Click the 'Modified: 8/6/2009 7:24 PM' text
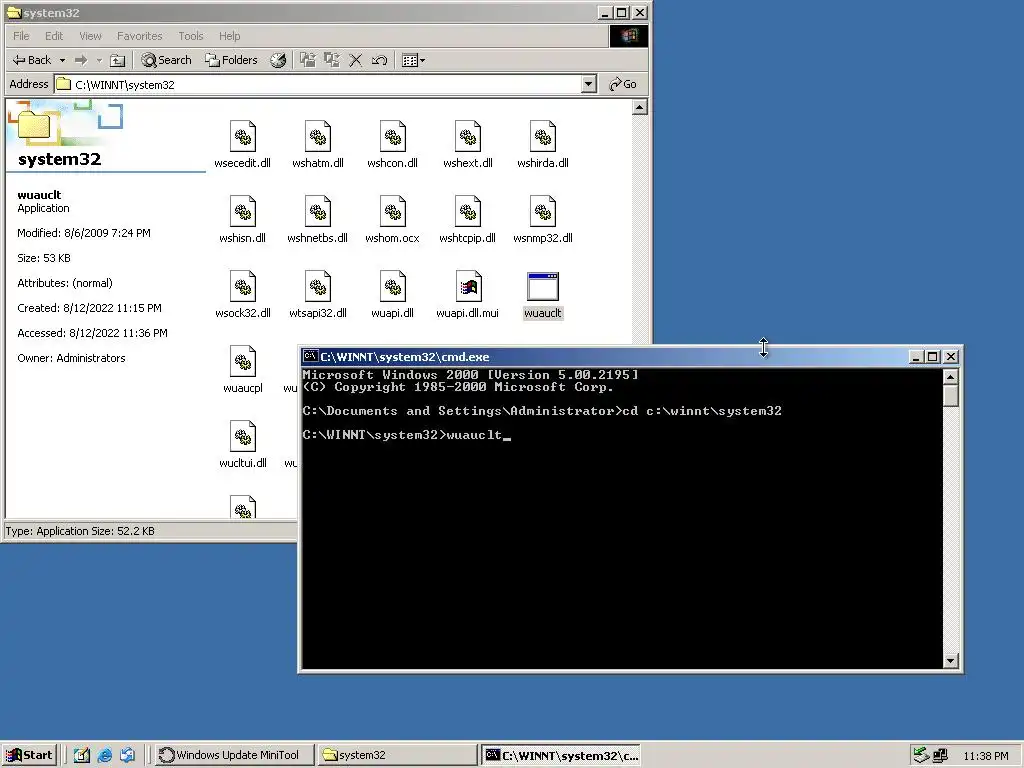The height and width of the screenshot is (768, 1024). 84,233
